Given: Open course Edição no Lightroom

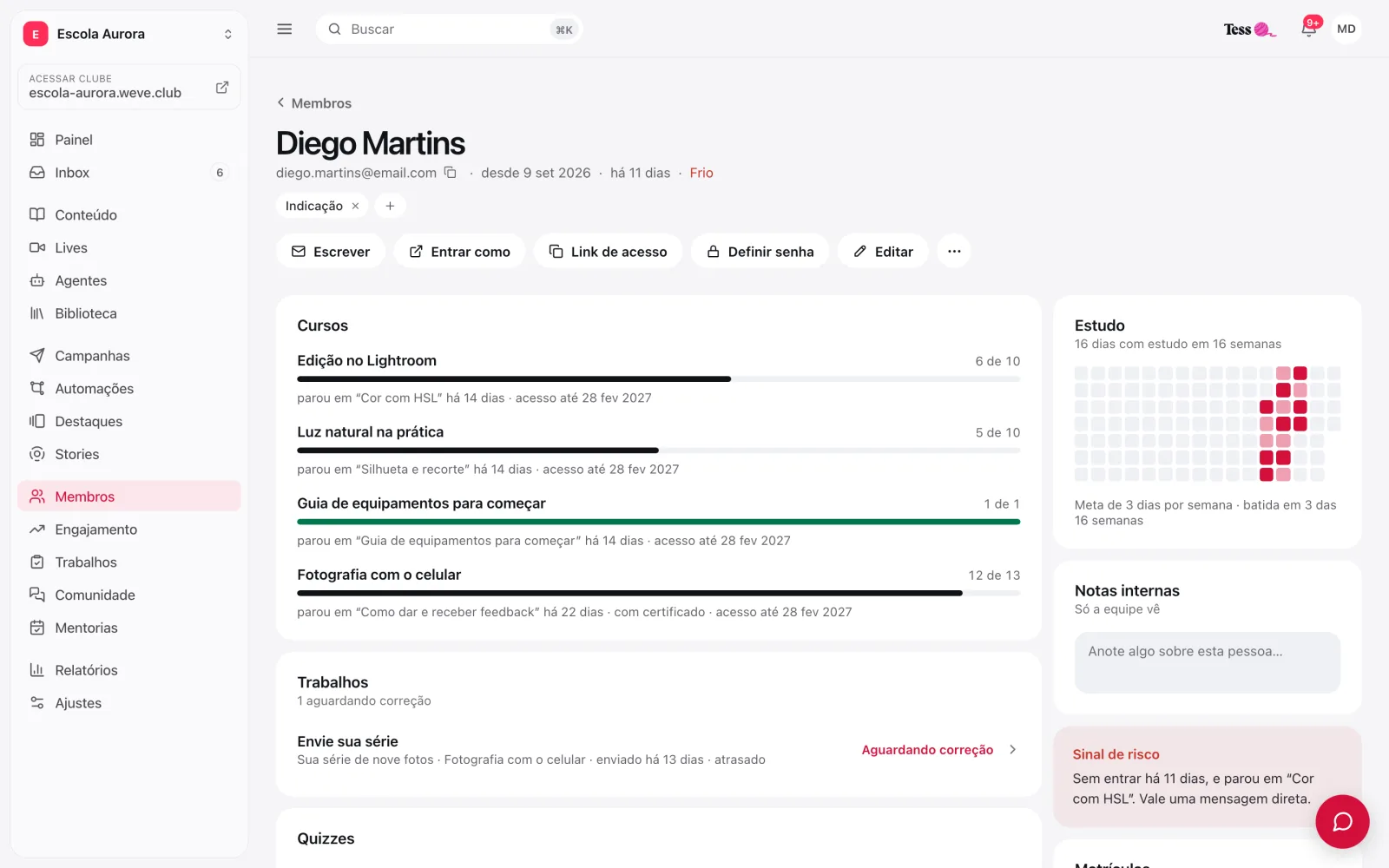Looking at the screenshot, I should pos(366,360).
